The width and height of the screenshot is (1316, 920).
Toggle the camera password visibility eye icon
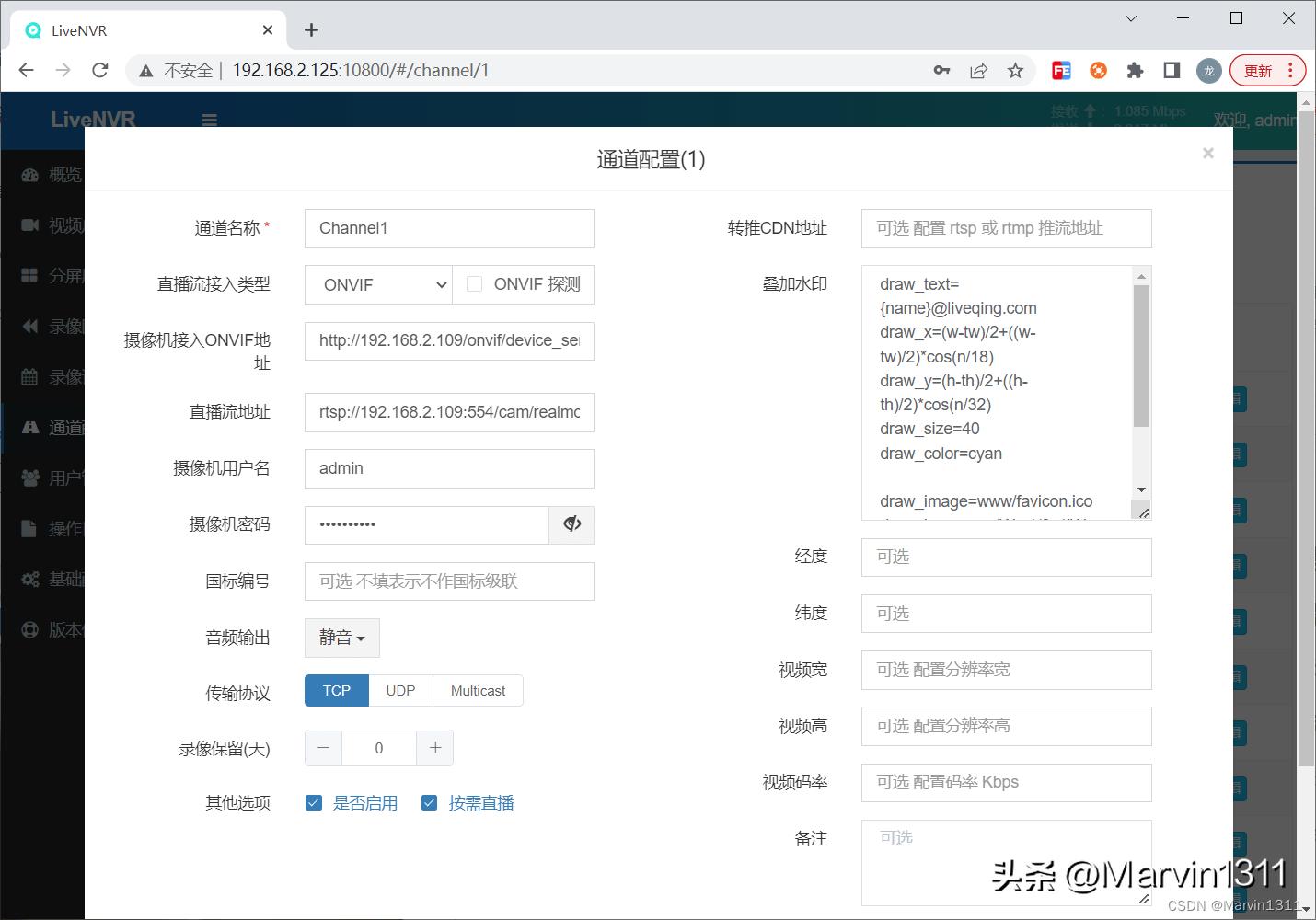click(571, 524)
